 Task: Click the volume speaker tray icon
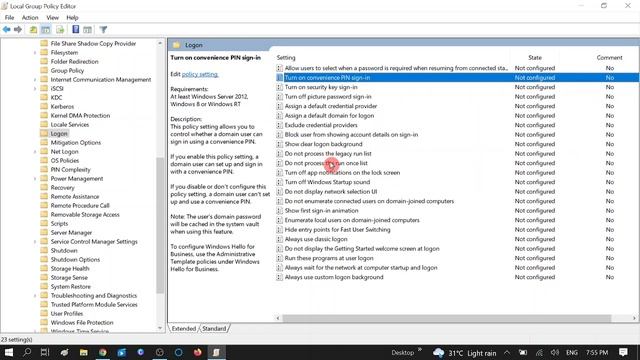(x=555, y=353)
